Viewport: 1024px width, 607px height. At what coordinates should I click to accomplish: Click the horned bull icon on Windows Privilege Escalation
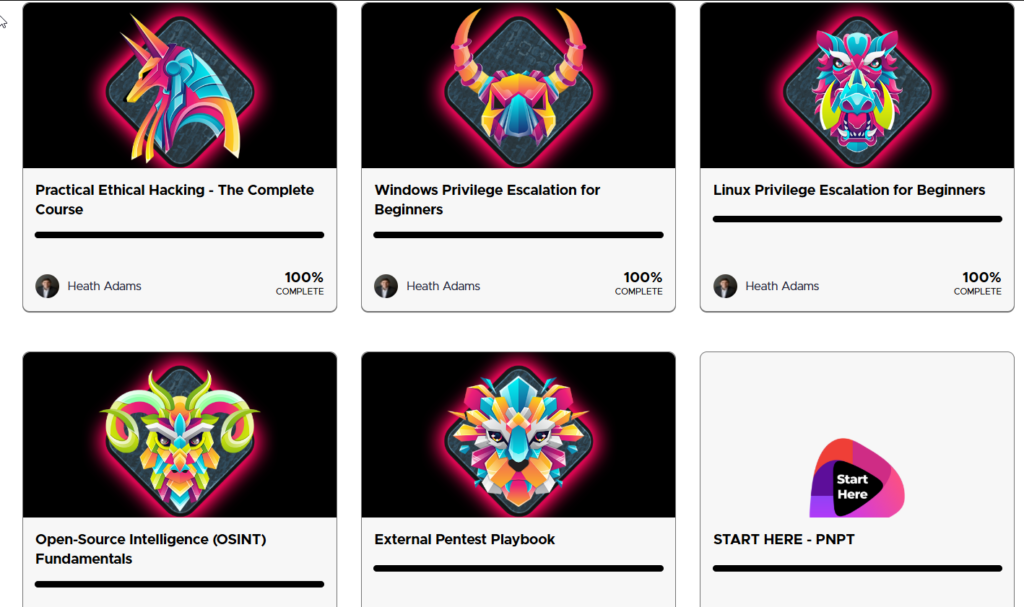tap(518, 88)
